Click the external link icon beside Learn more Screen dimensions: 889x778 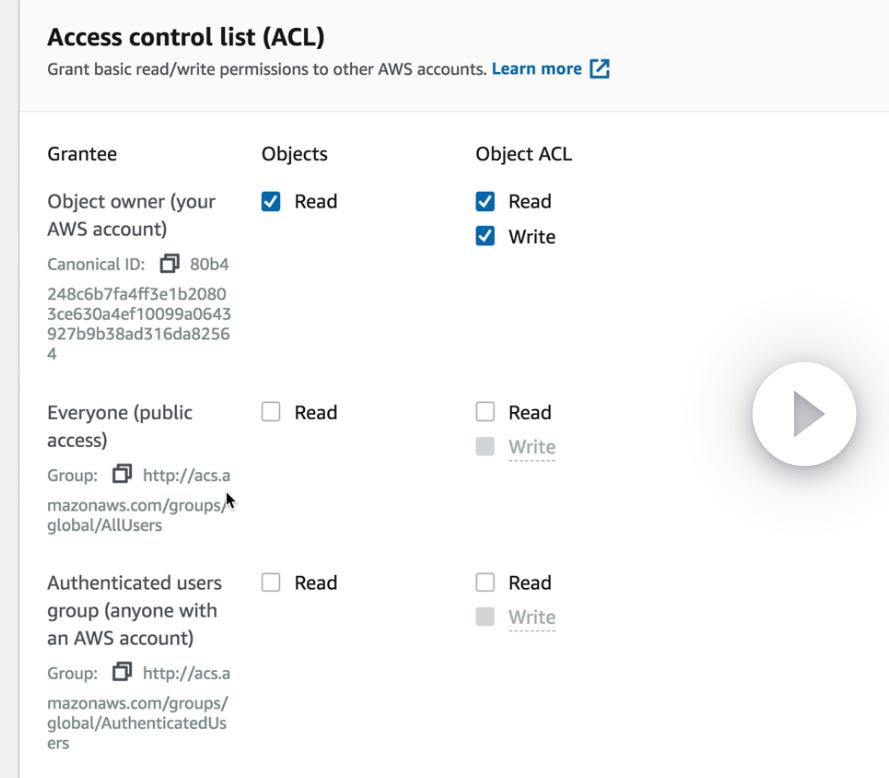pyautogui.click(x=599, y=69)
